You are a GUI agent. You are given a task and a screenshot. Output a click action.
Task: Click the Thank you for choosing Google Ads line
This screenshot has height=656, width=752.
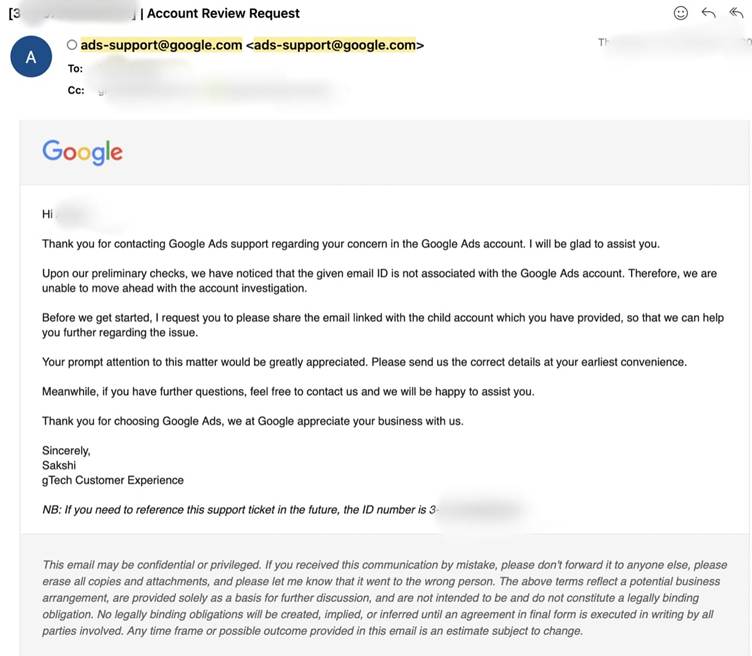[253, 421]
